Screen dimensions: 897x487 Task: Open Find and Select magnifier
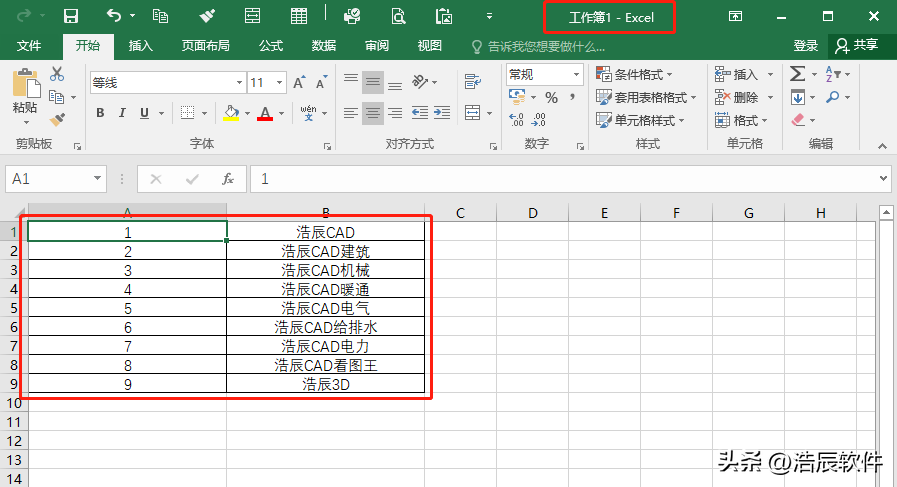click(x=832, y=97)
